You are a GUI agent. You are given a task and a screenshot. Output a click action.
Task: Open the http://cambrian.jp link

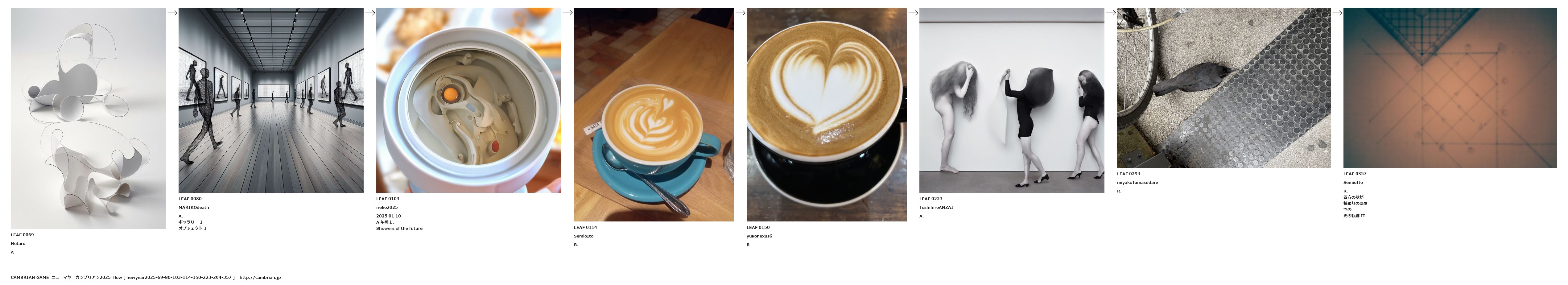point(260,278)
